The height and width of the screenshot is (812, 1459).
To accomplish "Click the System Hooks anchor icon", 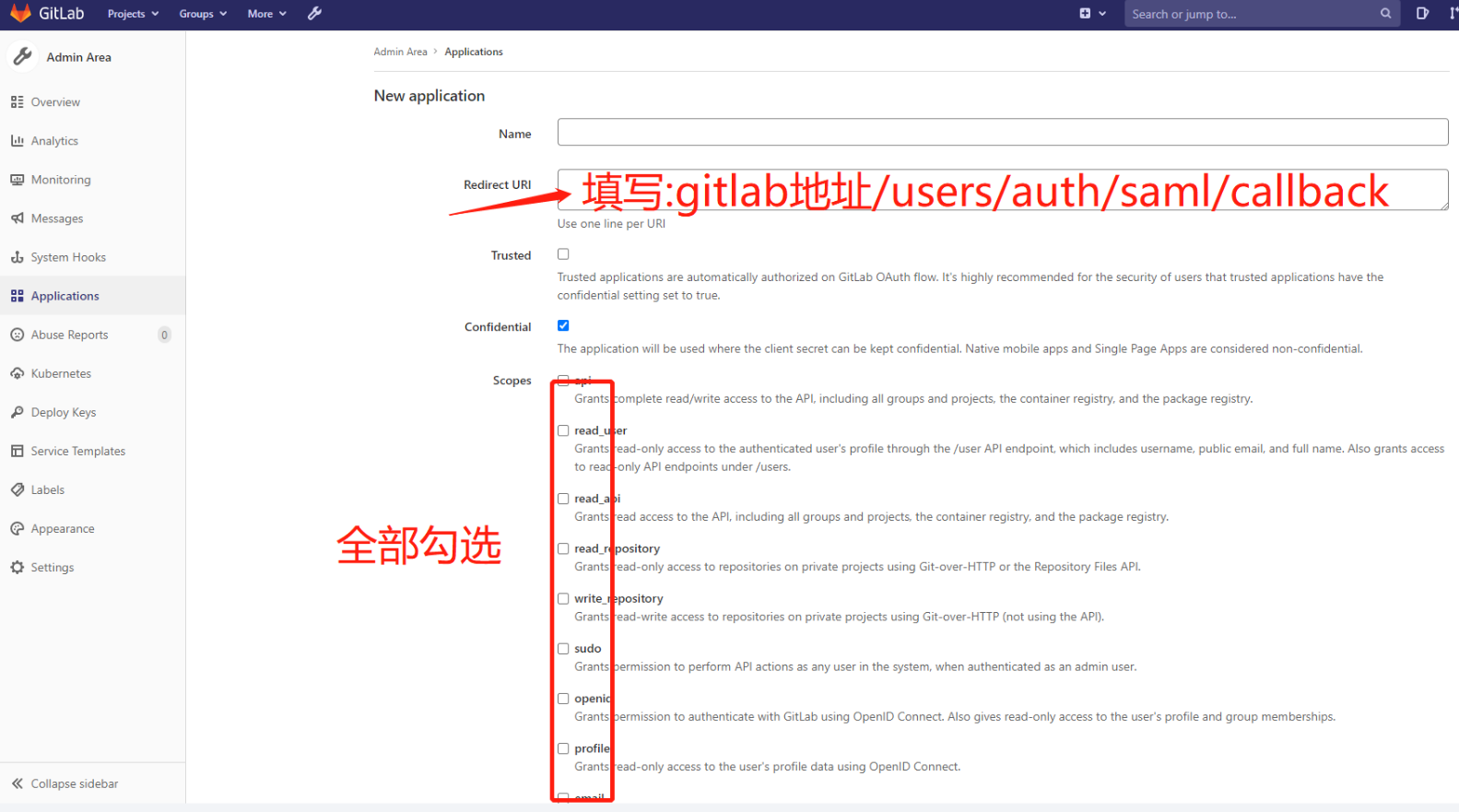I will pyautogui.click(x=18, y=257).
